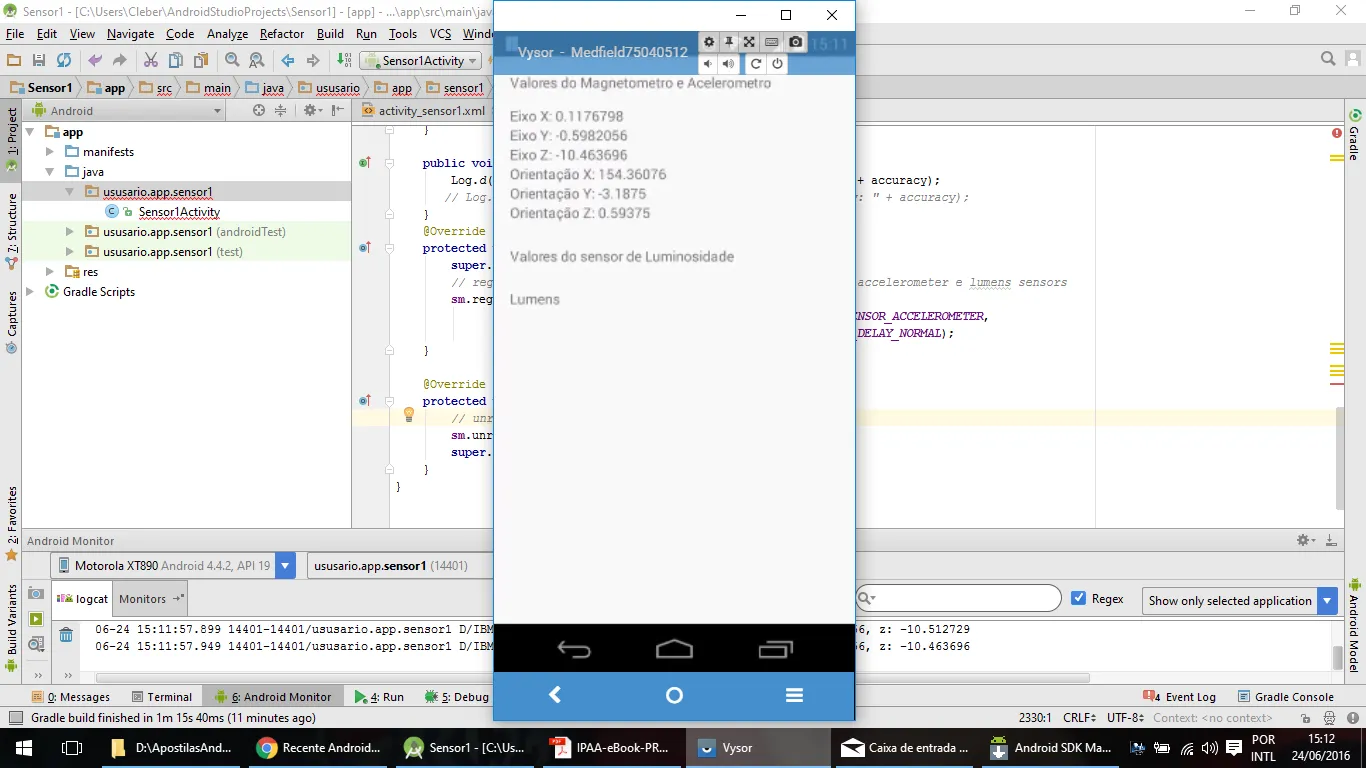Open the Motorola XT890 device dropdown

[x=286, y=566]
